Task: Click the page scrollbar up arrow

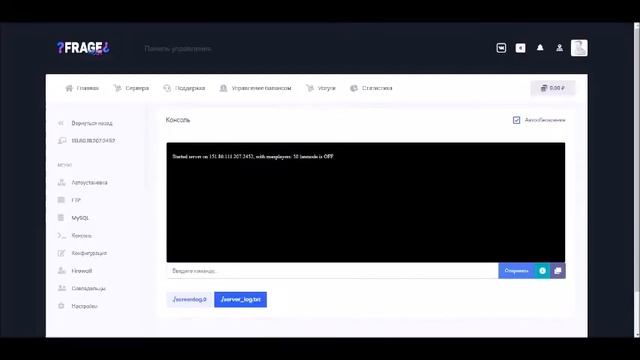Action: (x=637, y=26)
